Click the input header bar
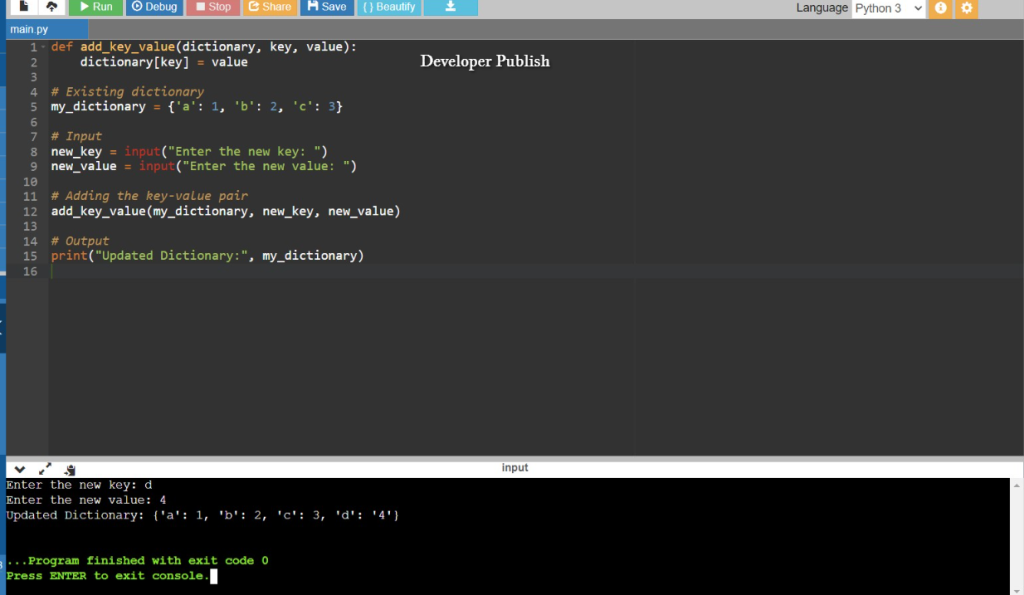The width and height of the screenshot is (1024, 595). [x=515, y=467]
